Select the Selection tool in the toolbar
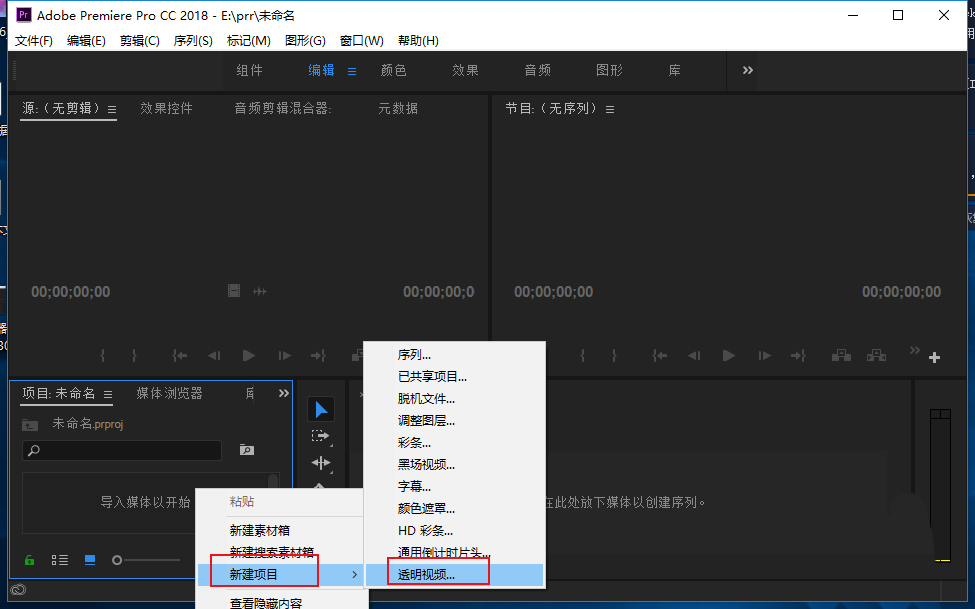Image resolution: width=975 pixels, height=609 pixels. tap(321, 408)
